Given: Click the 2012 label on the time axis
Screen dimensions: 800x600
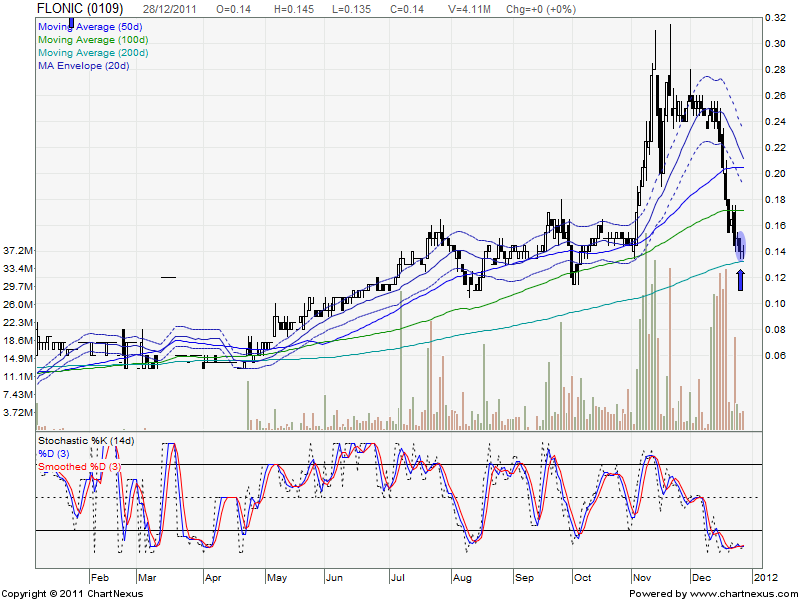Looking at the screenshot, I should click(x=764, y=577).
